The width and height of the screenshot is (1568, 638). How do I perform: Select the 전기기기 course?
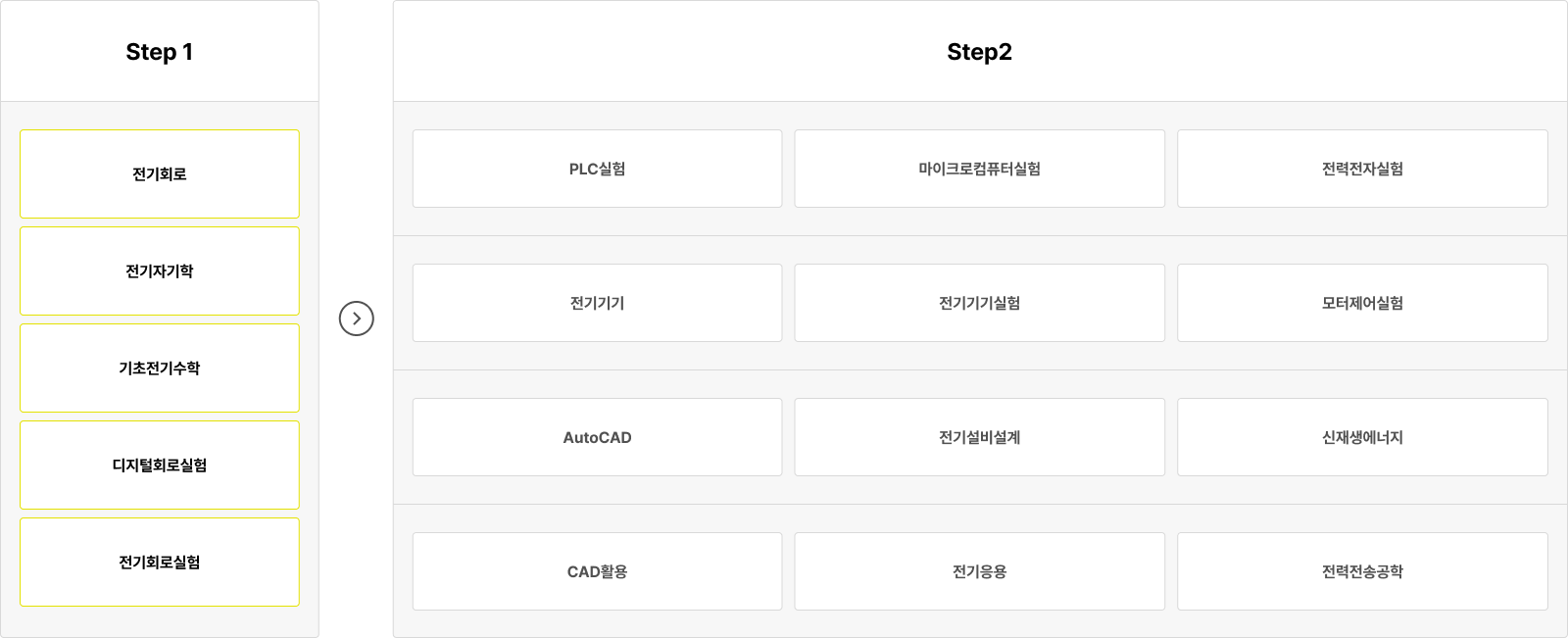click(x=597, y=303)
